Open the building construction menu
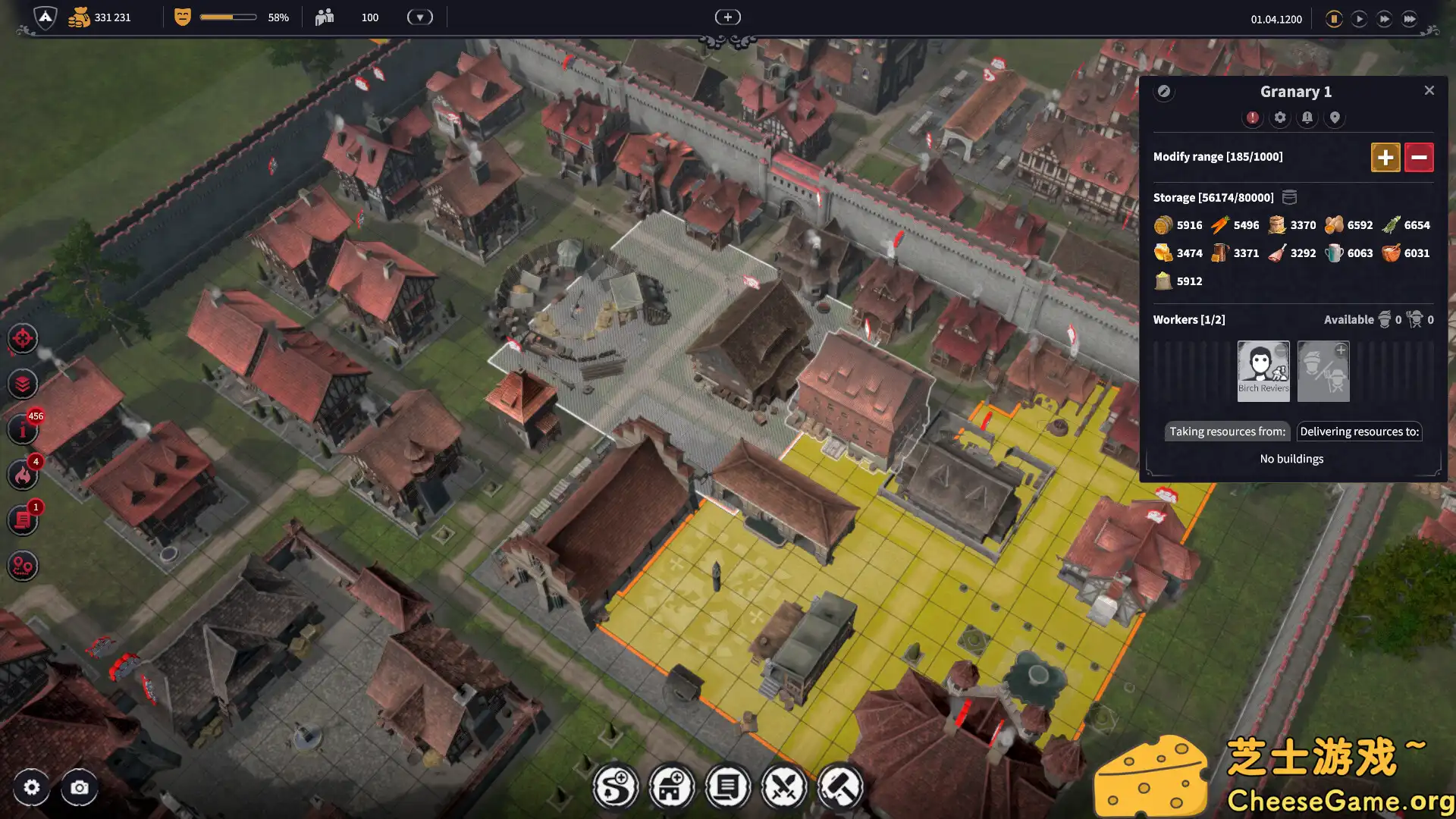Viewport: 1456px width, 819px height. 671,786
